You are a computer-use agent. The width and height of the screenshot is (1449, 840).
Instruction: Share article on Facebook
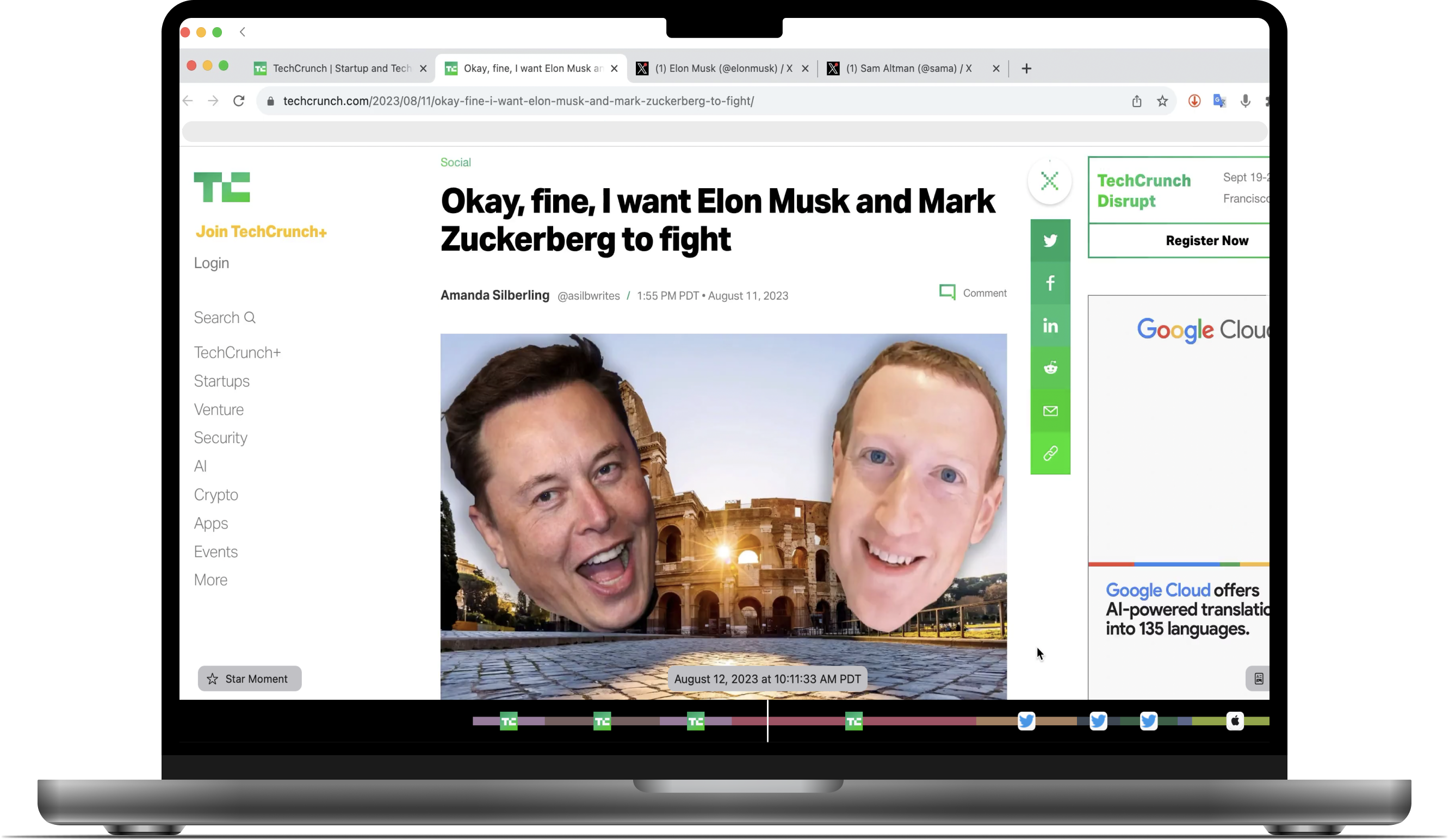[x=1050, y=283]
